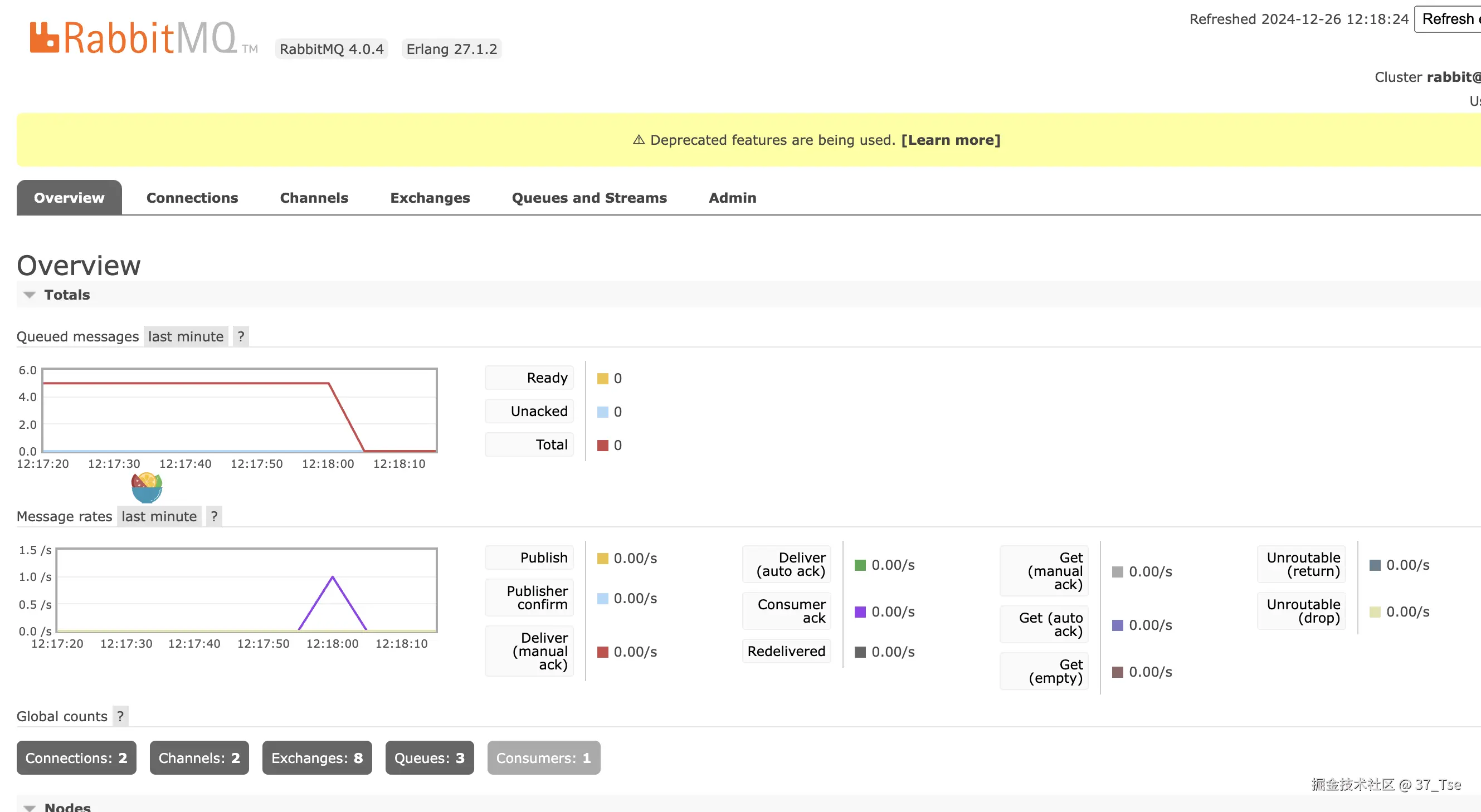Click the Learn more link
This screenshot has height=812, width=1481.
951,140
